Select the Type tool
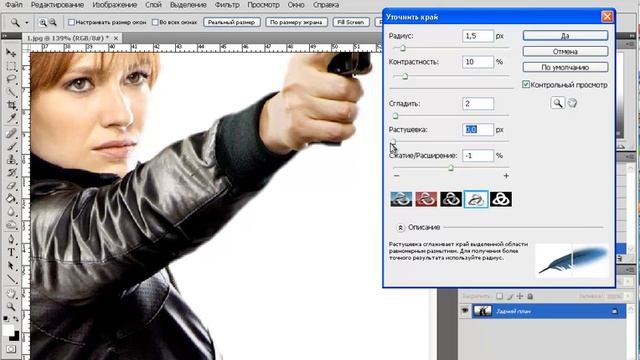Screen dimensions: 640x360 click(11, 252)
